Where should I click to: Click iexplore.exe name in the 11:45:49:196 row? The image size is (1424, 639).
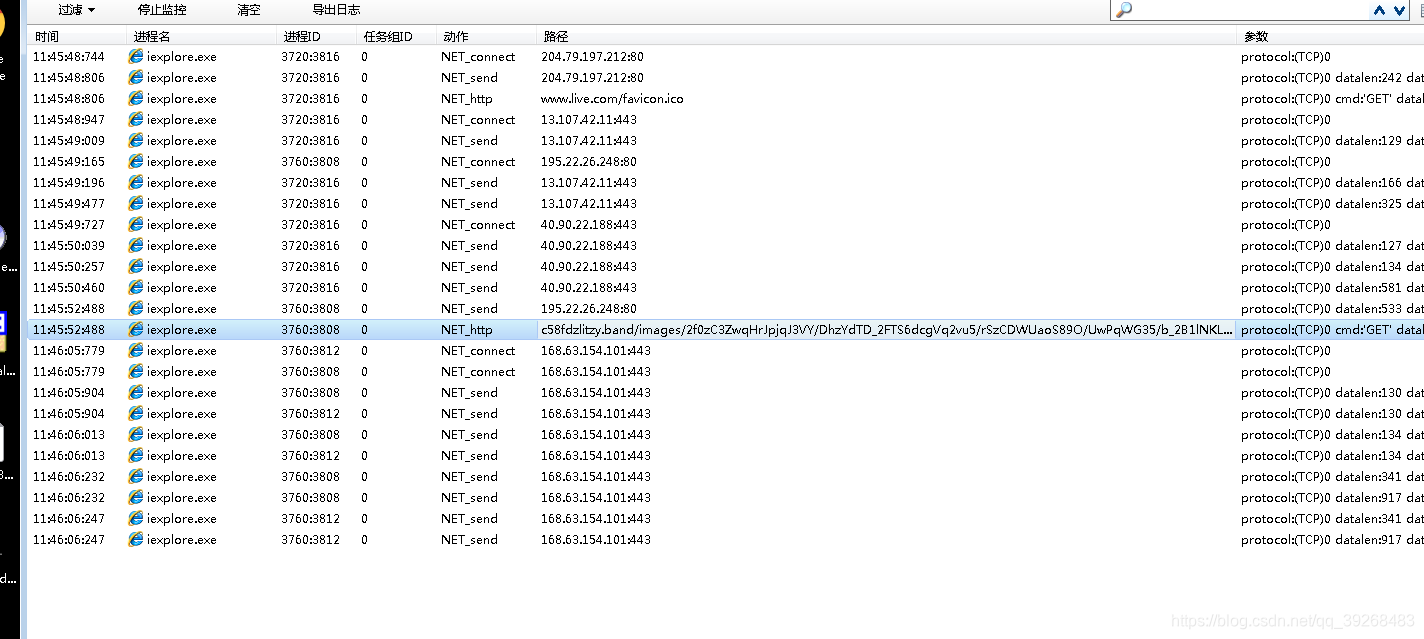[x=181, y=183]
